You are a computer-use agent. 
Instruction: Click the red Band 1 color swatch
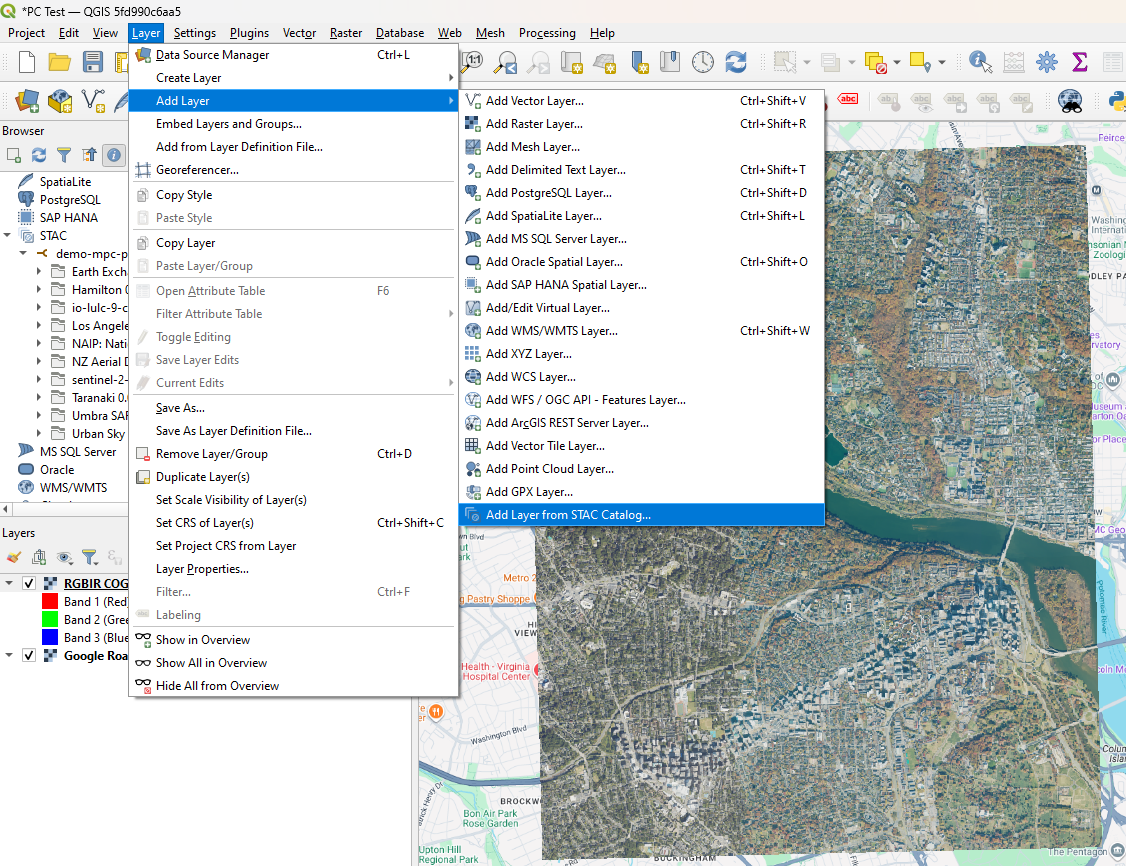(50, 602)
